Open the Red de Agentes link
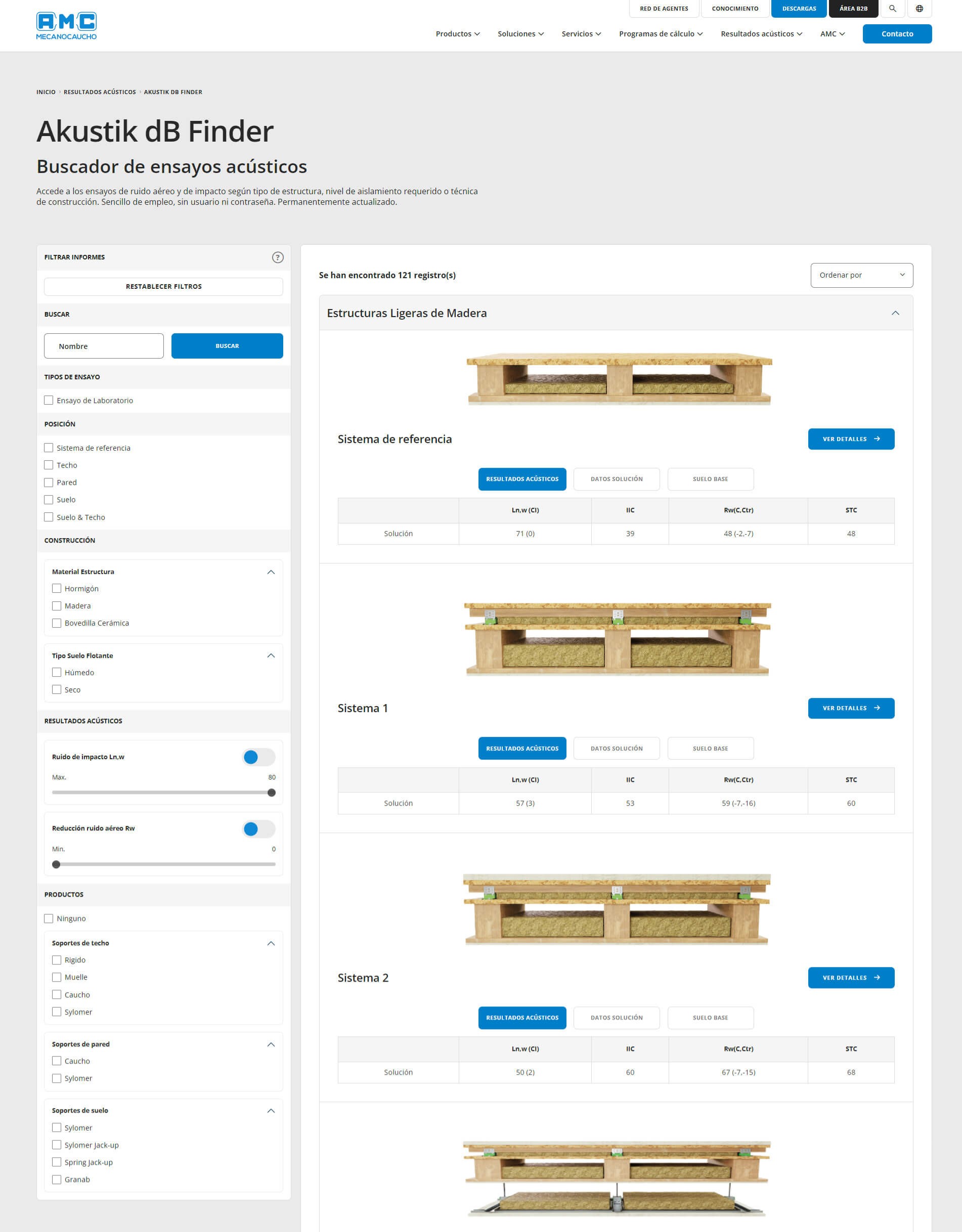 664,9
